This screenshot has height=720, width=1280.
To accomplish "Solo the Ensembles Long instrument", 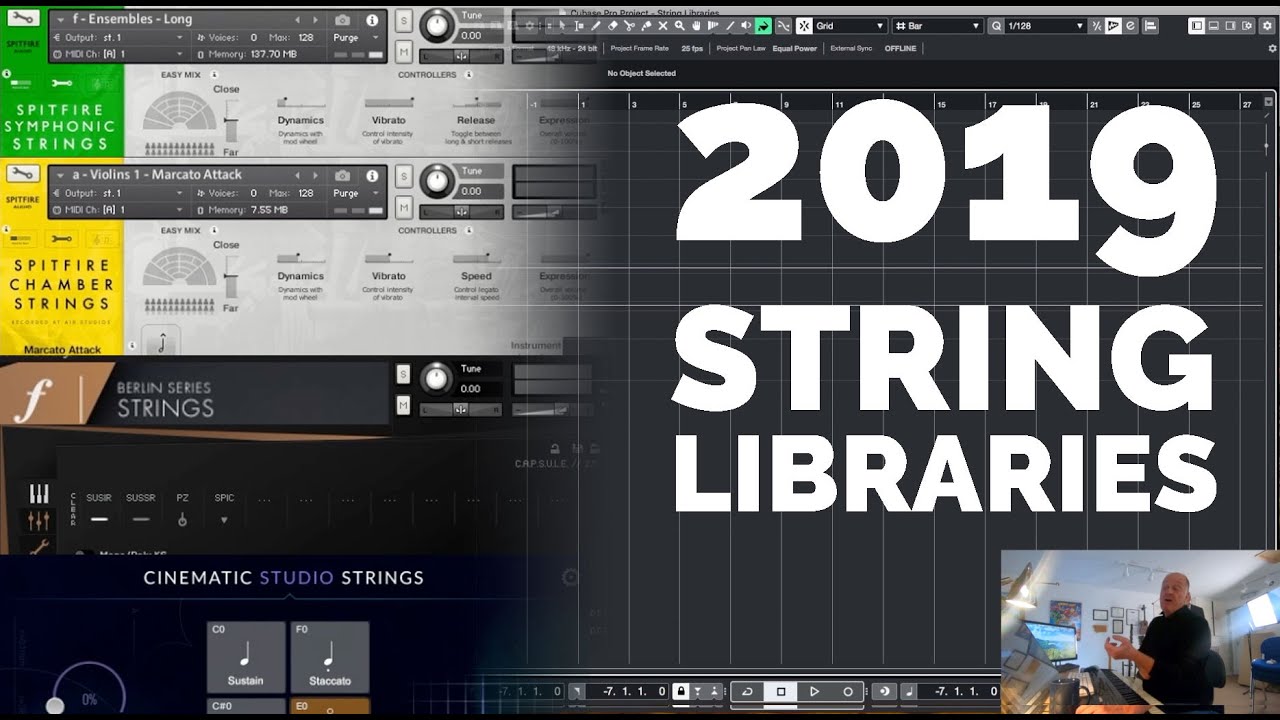I will pos(403,20).
